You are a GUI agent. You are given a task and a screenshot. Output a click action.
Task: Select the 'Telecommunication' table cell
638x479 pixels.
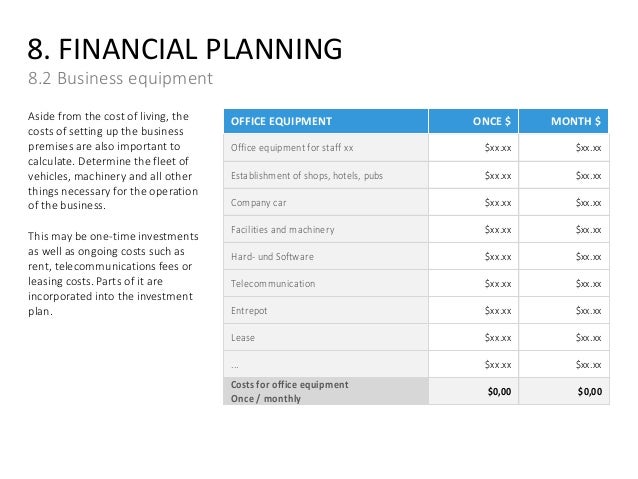point(326,283)
